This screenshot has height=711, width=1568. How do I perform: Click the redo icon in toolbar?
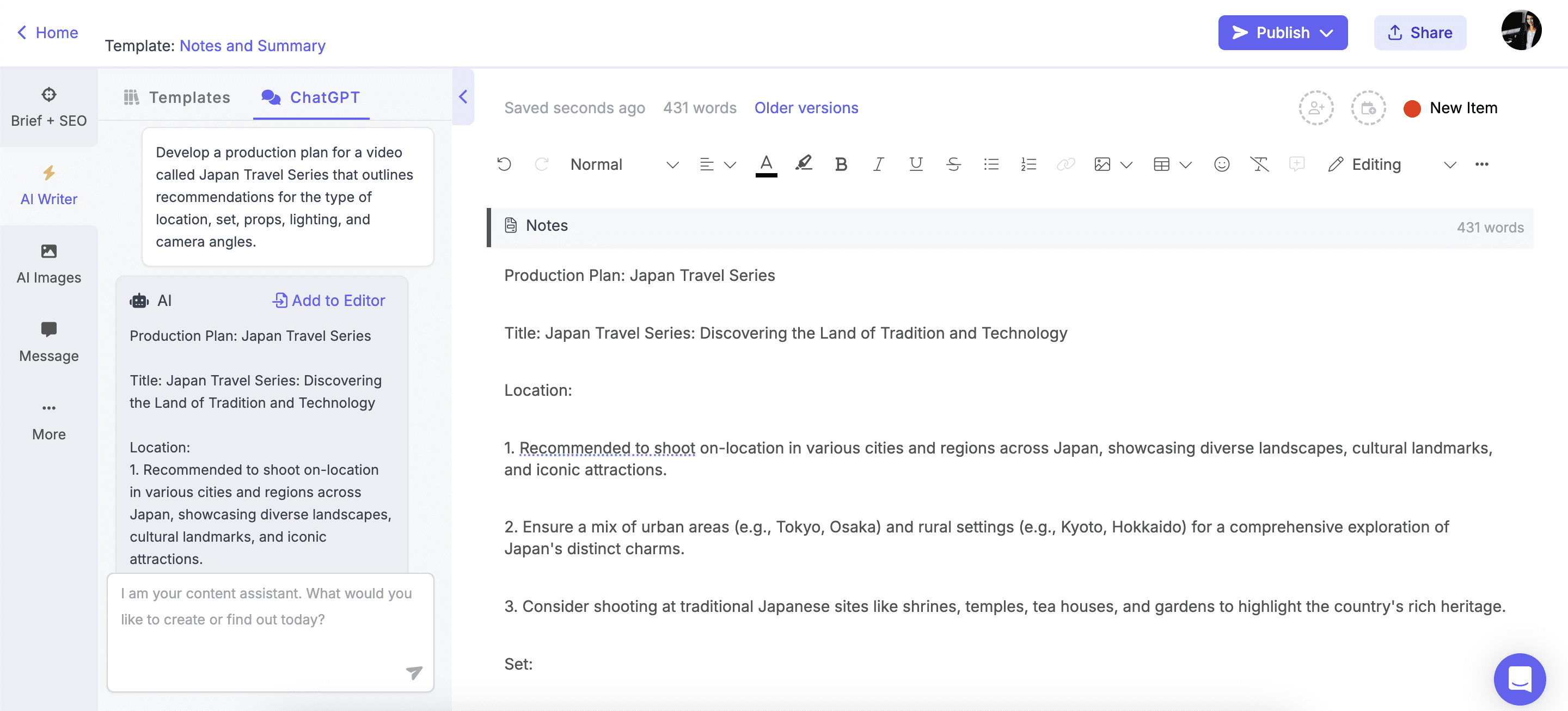pos(541,163)
